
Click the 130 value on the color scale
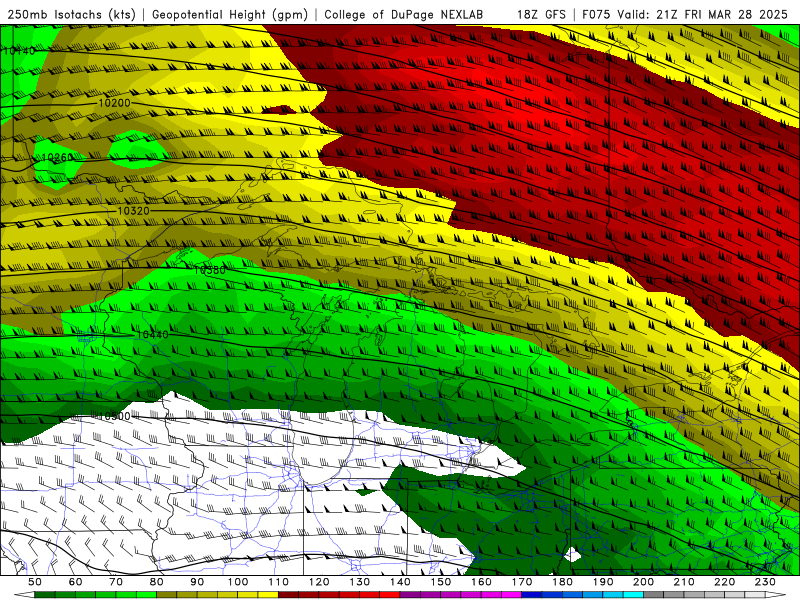tap(360, 582)
